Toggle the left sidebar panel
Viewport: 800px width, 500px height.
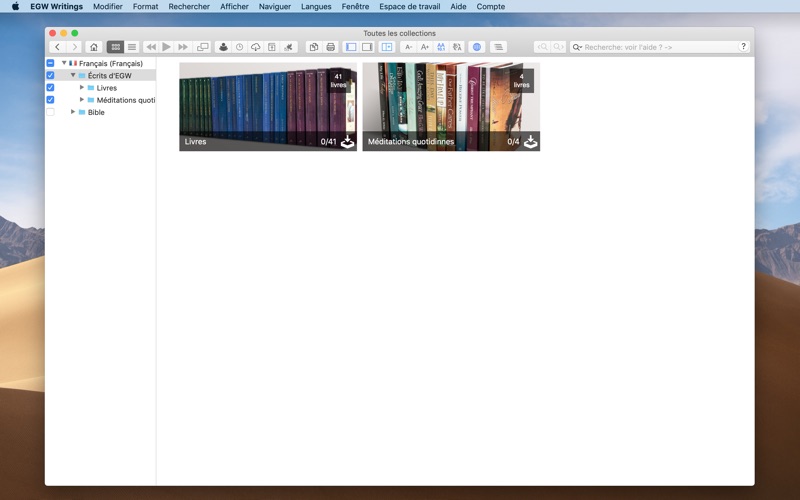click(351, 47)
